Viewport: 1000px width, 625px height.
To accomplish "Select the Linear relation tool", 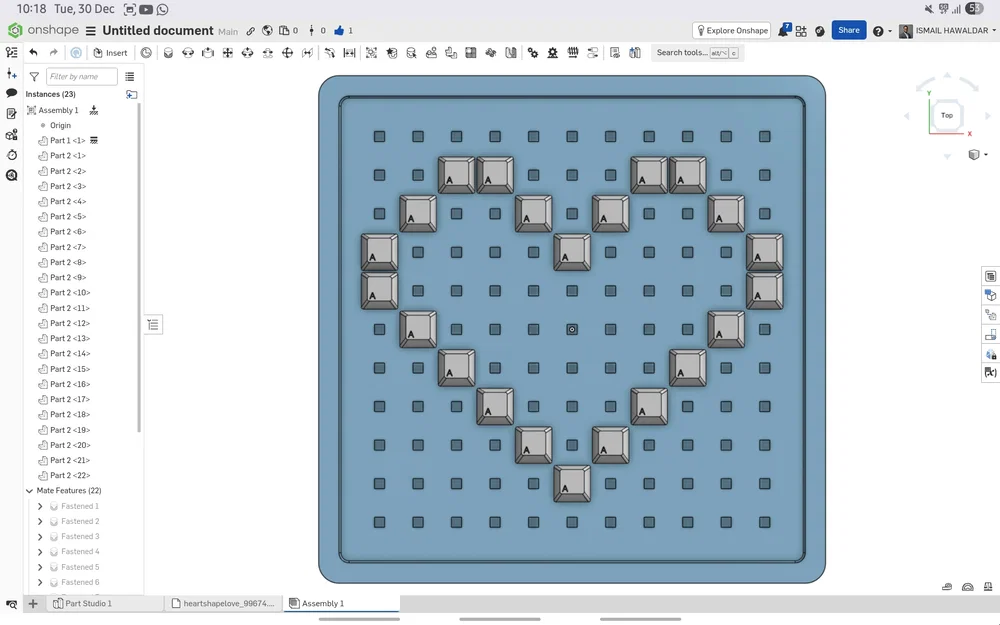I will (x=592, y=53).
